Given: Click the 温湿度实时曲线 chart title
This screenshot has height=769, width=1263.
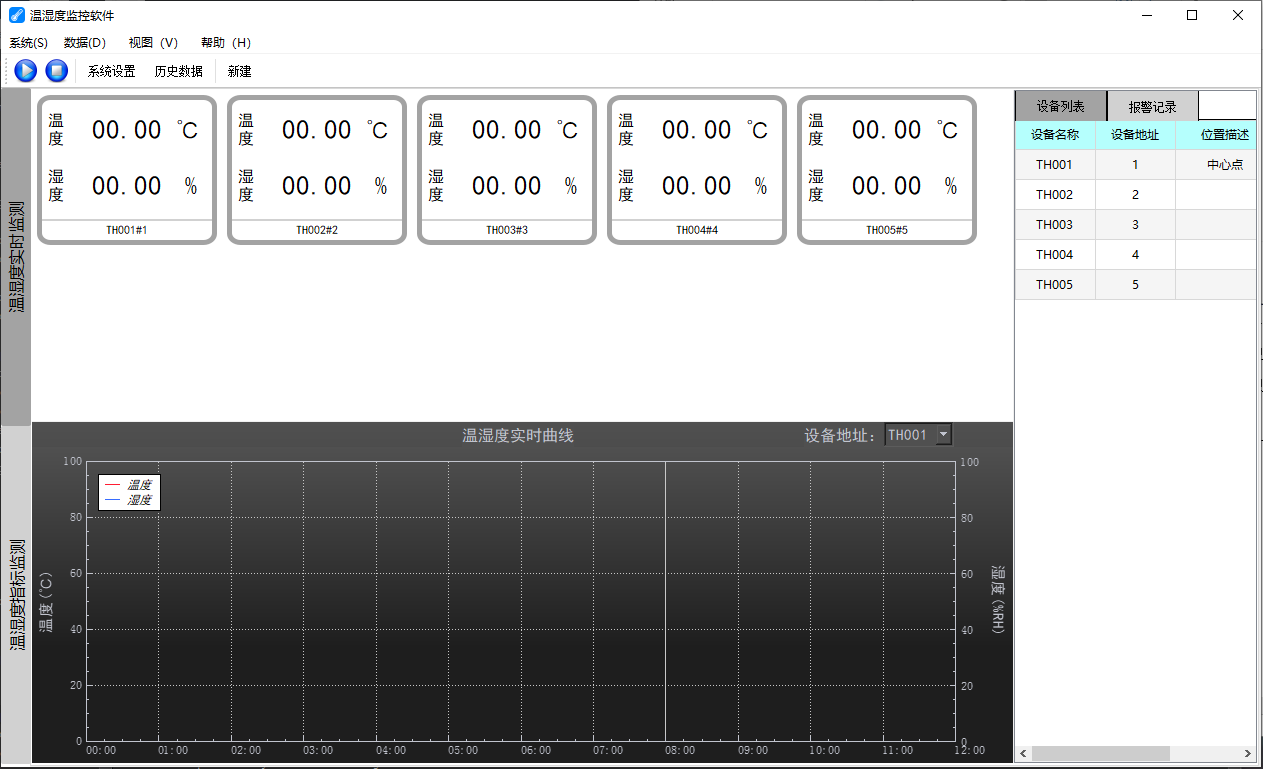Looking at the screenshot, I should (517, 436).
